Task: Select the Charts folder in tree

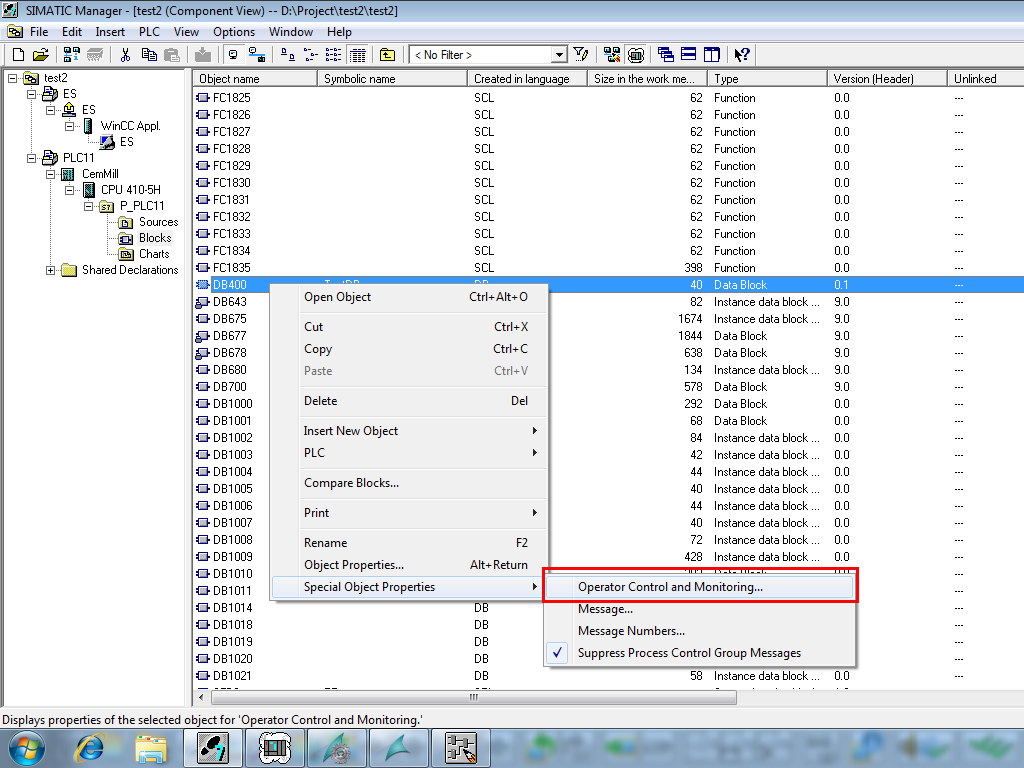Action: [x=144, y=254]
